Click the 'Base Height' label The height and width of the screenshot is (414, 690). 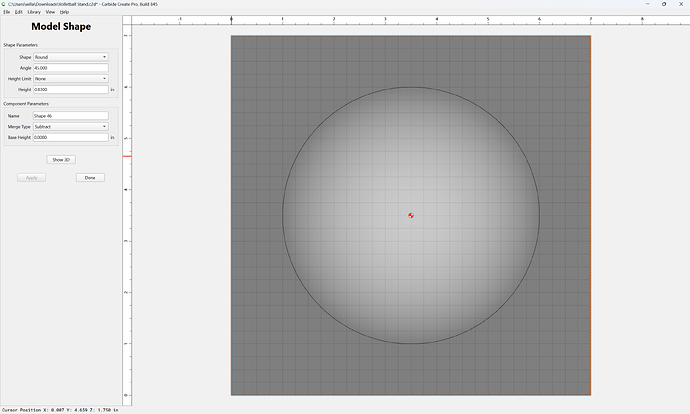coord(19,137)
